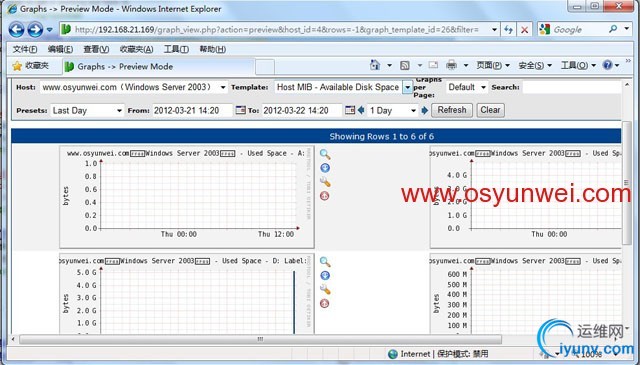Open graph properties for Used Space D:
Image resolution: width=640 pixels, height=365 pixels.
click(x=325, y=289)
